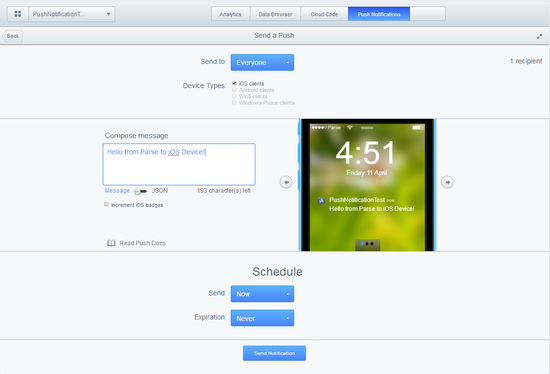Open the Send Now schedule dropdown
This screenshot has height=374, width=550.
point(262,294)
